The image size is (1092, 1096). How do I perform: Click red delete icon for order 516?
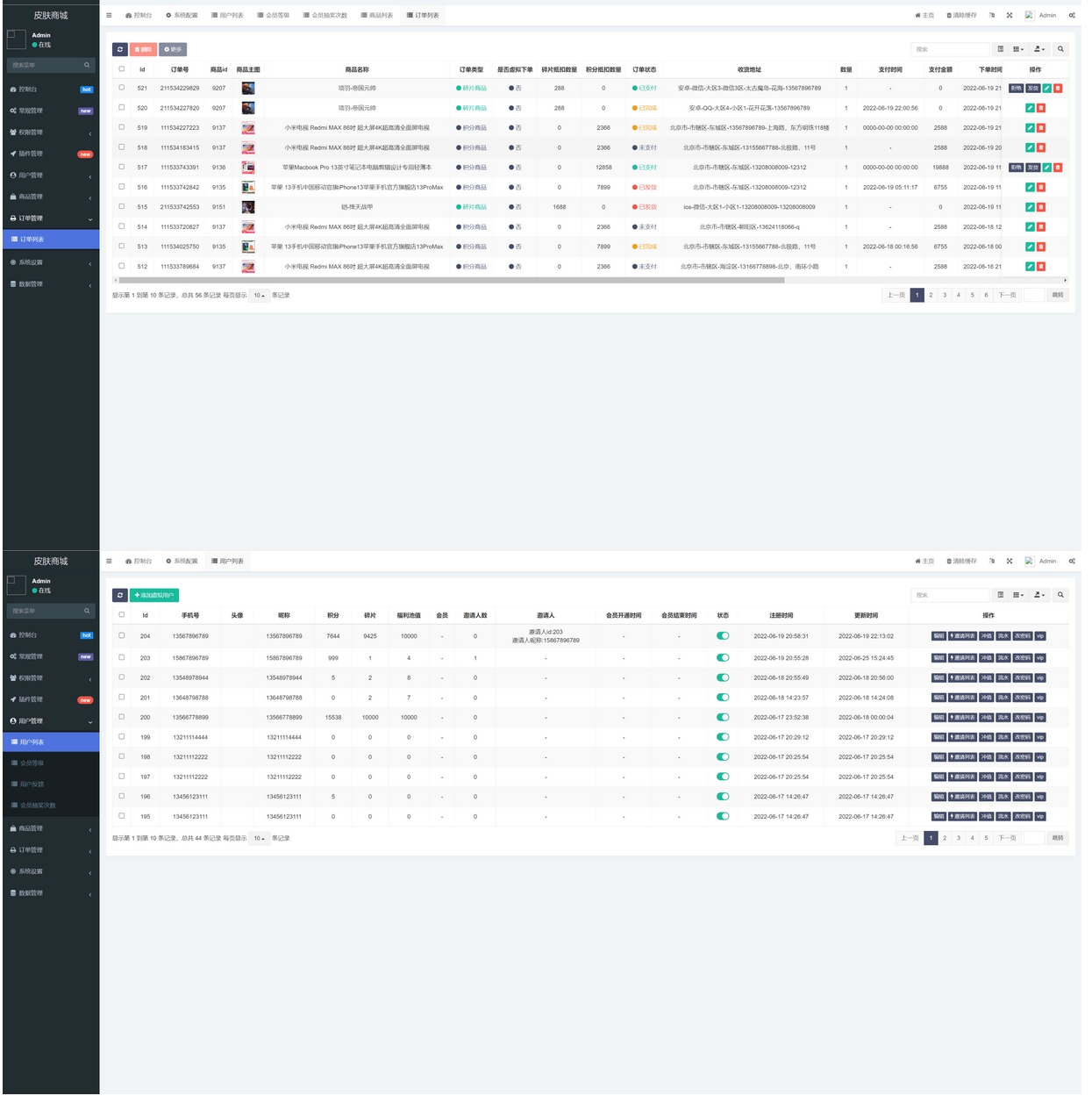(1041, 188)
